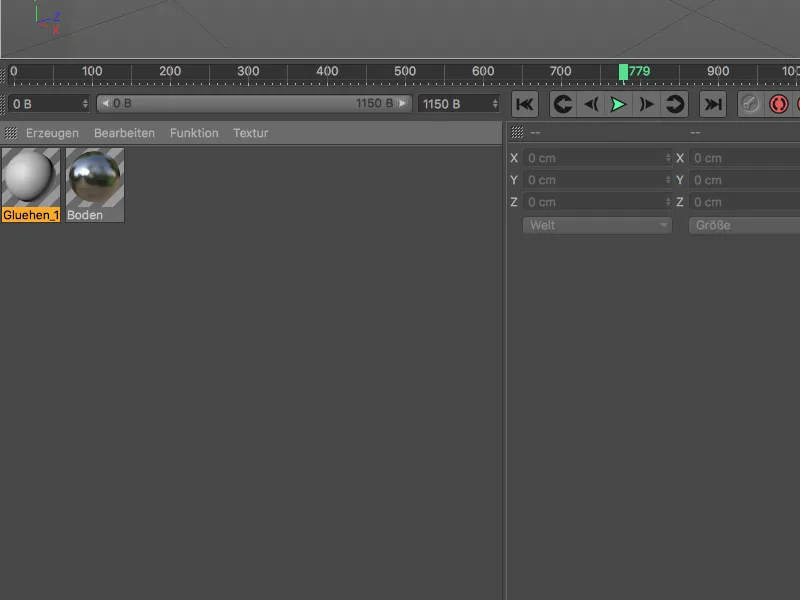
Task: Go to the previous keyframe
Action: click(x=563, y=104)
